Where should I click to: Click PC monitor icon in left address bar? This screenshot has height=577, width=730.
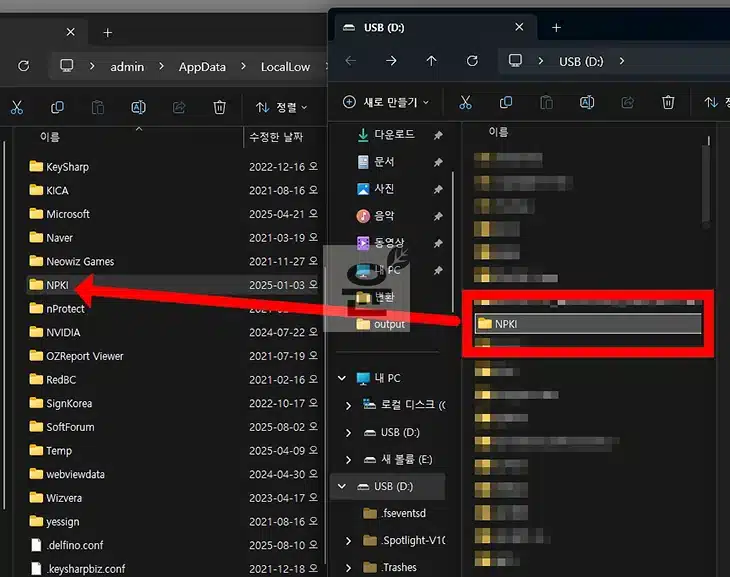point(67,66)
